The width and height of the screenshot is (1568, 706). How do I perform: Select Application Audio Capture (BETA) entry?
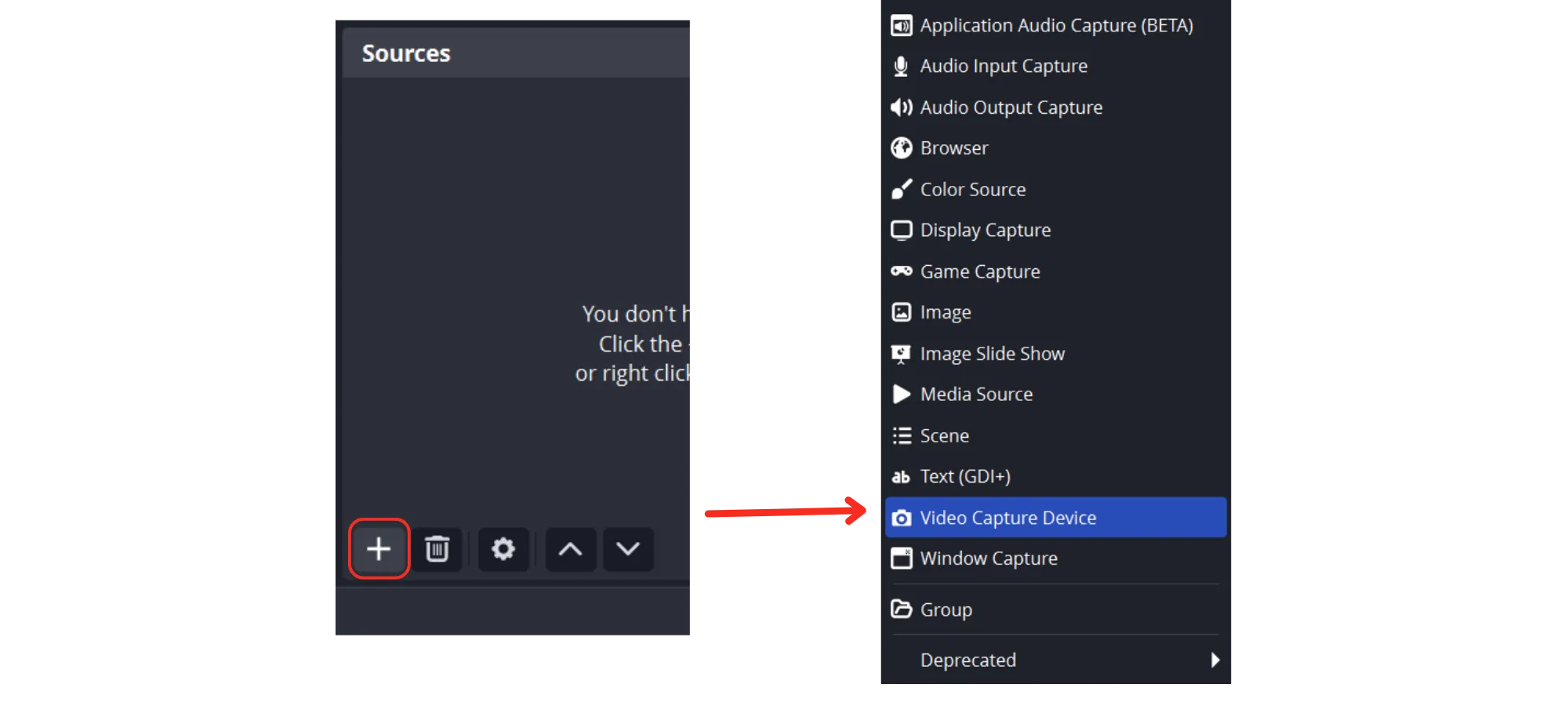point(1056,26)
